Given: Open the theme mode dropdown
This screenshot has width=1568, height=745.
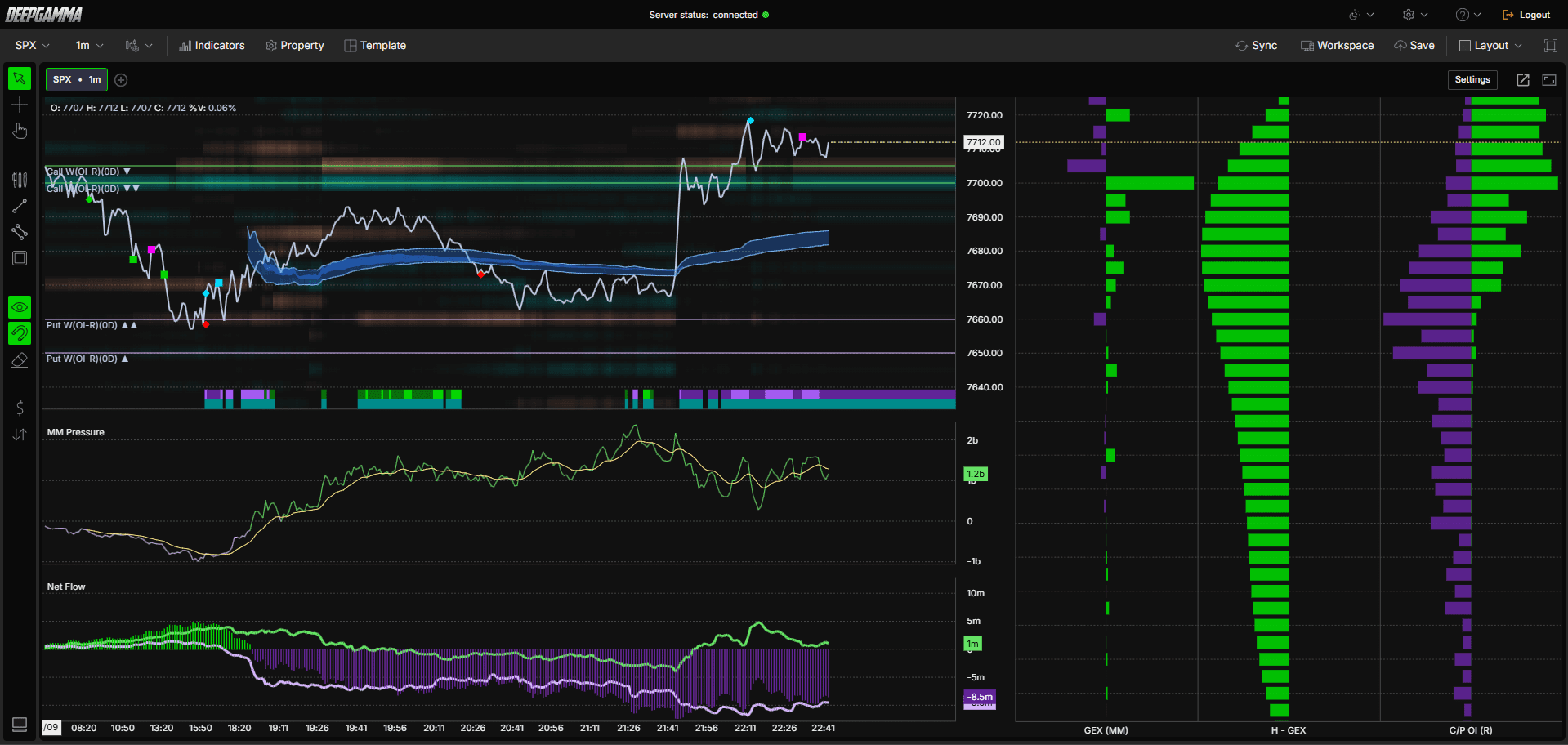Looking at the screenshot, I should 1361,15.
